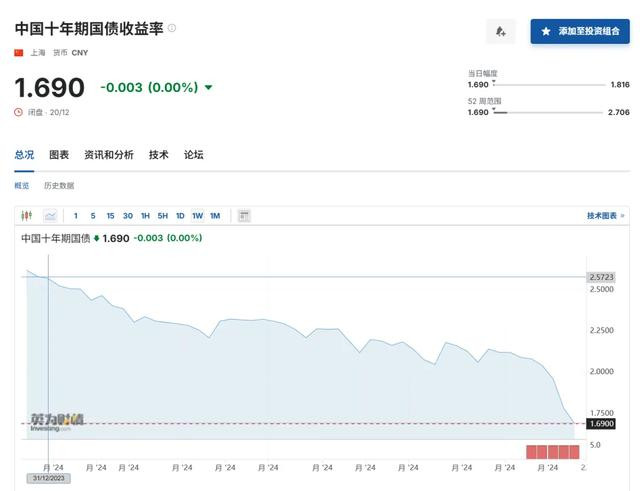This screenshot has height=491, width=640.
Task: Switch chart to candlestick type icon
Action: tap(27, 215)
